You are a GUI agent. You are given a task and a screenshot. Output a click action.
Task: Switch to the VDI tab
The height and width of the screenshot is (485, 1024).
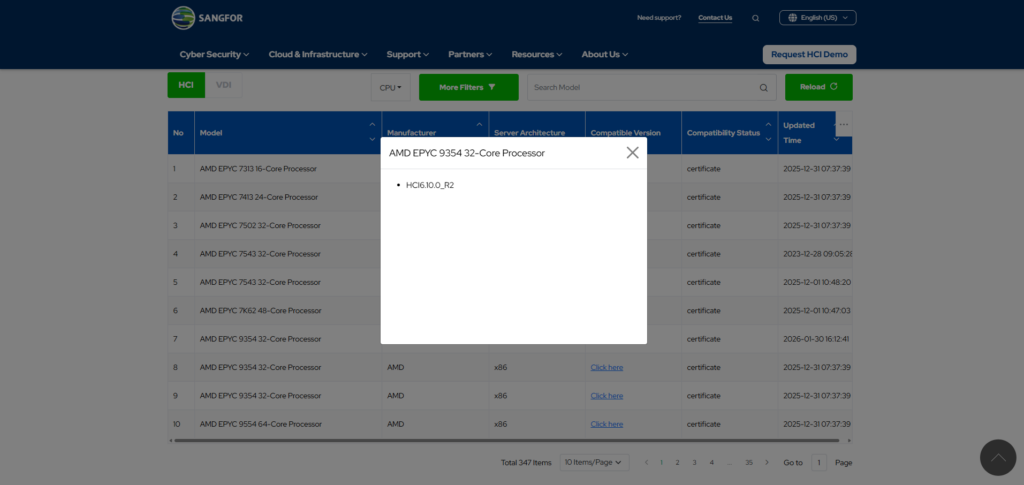223,85
